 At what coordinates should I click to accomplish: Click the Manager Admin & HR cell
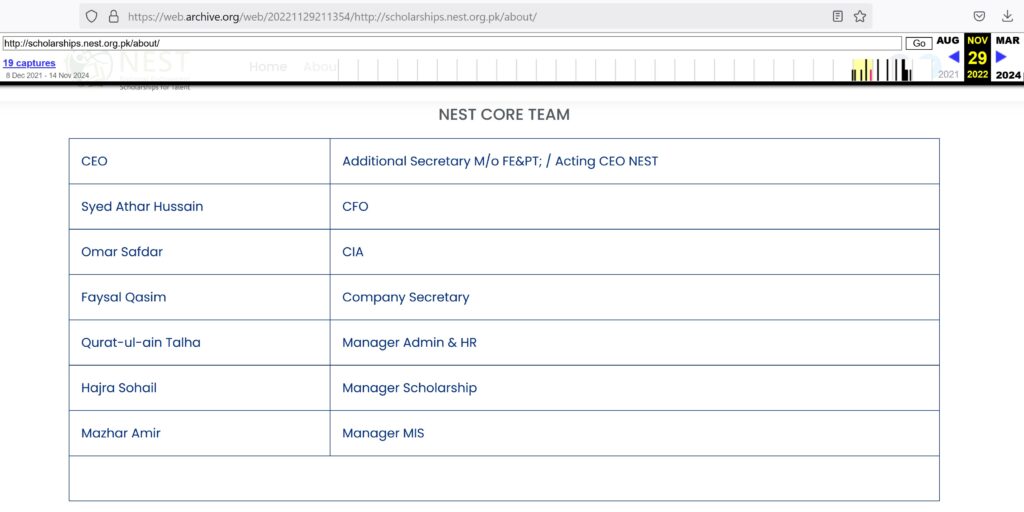click(x=635, y=342)
